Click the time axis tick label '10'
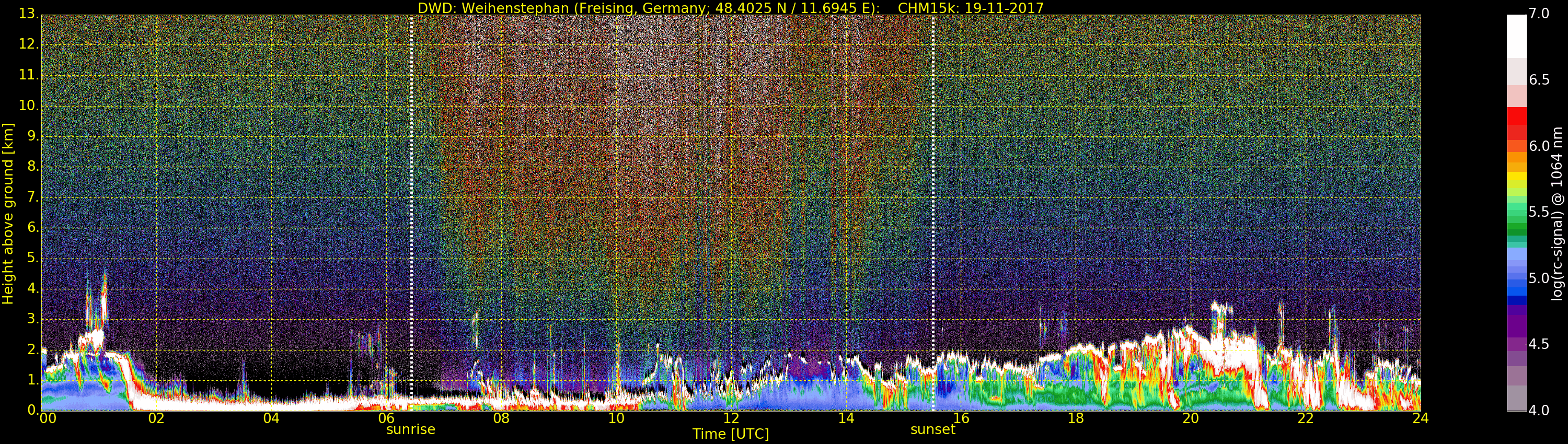 point(616,418)
